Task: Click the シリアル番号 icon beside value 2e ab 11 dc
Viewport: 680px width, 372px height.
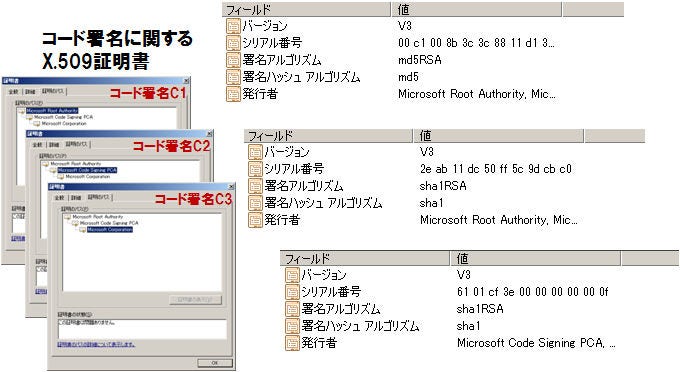Action: [x=255, y=169]
